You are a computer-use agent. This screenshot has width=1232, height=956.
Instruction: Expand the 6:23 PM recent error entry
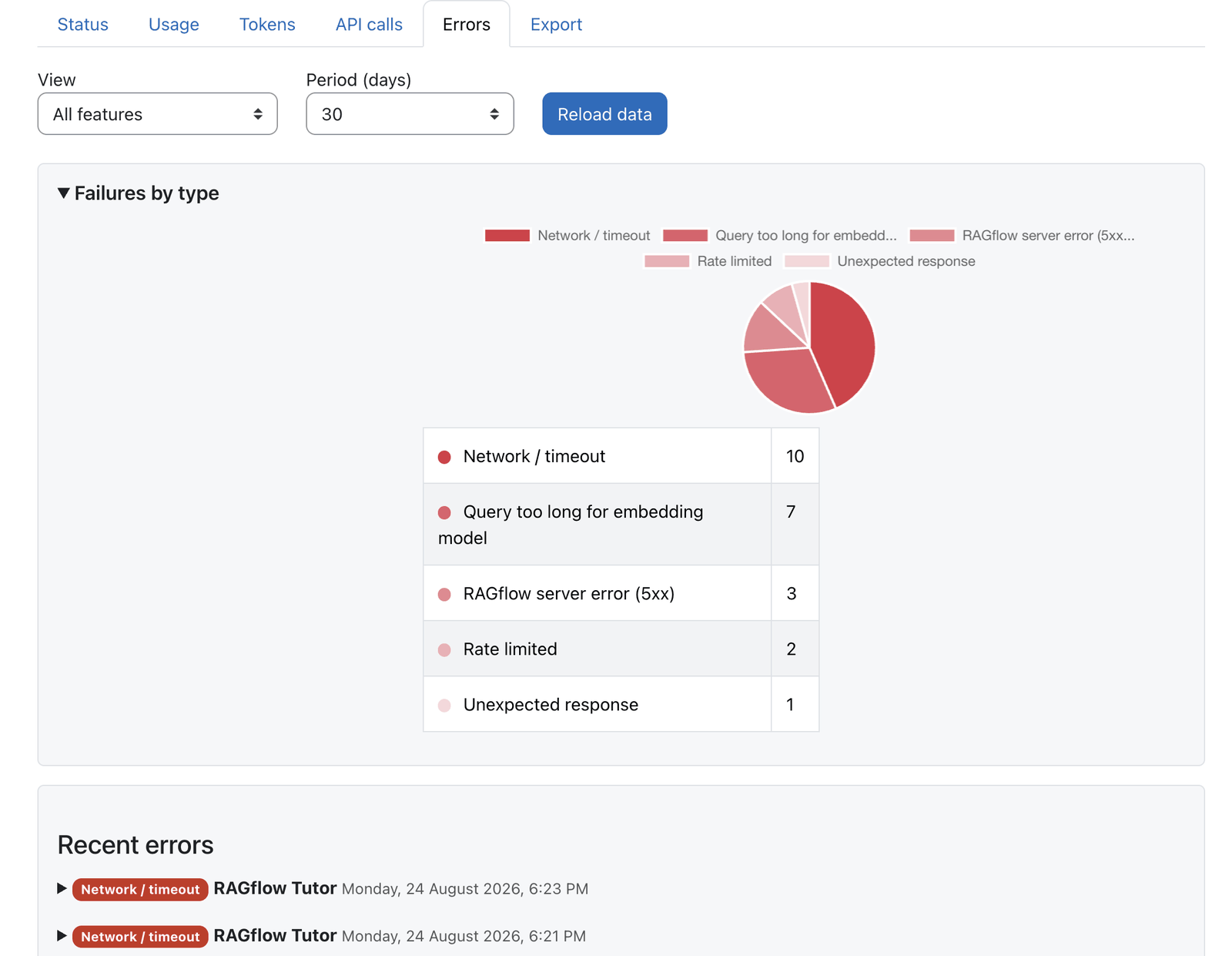(62, 888)
